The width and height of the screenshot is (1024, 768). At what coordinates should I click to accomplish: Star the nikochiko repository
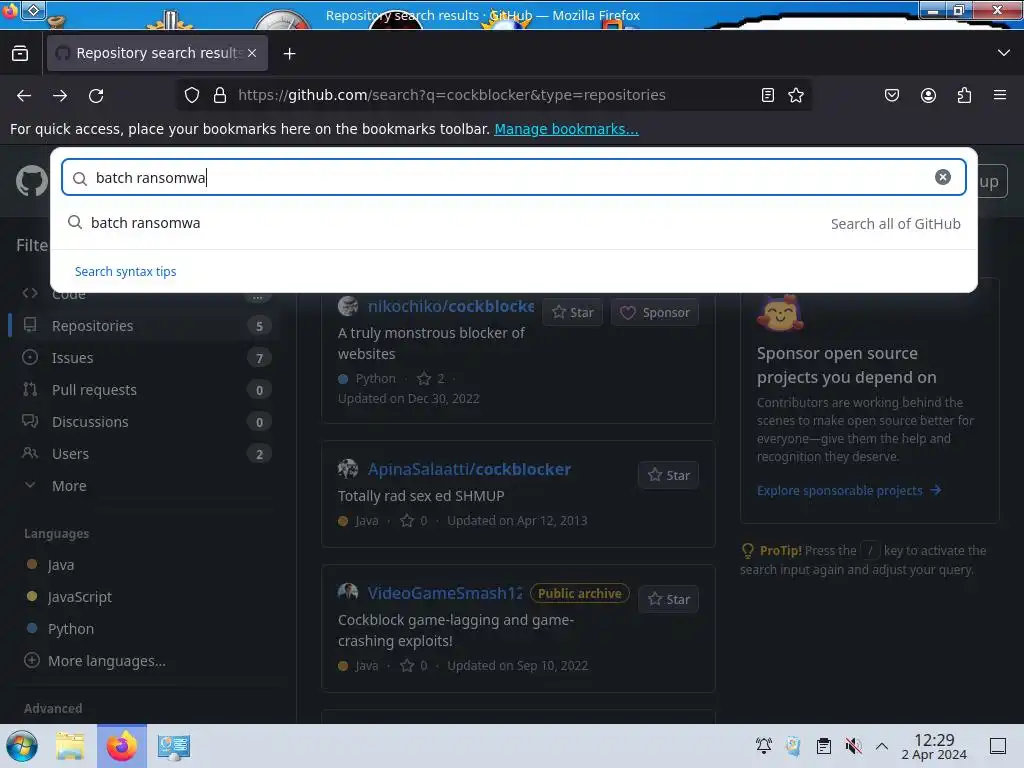click(x=572, y=312)
